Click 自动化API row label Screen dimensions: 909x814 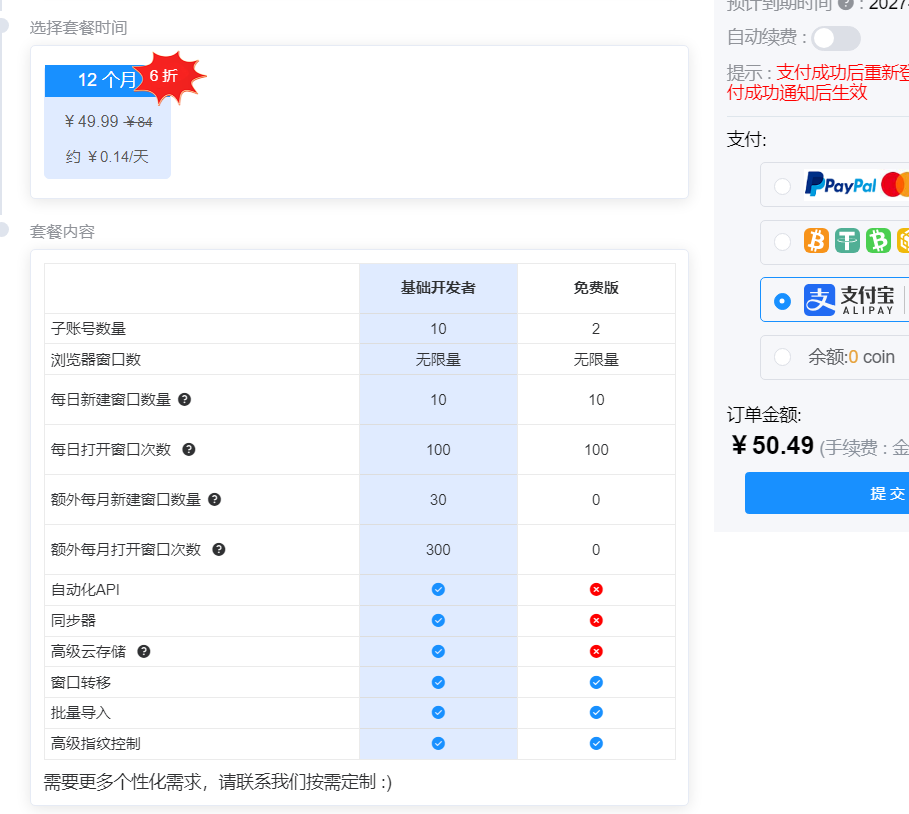85,590
